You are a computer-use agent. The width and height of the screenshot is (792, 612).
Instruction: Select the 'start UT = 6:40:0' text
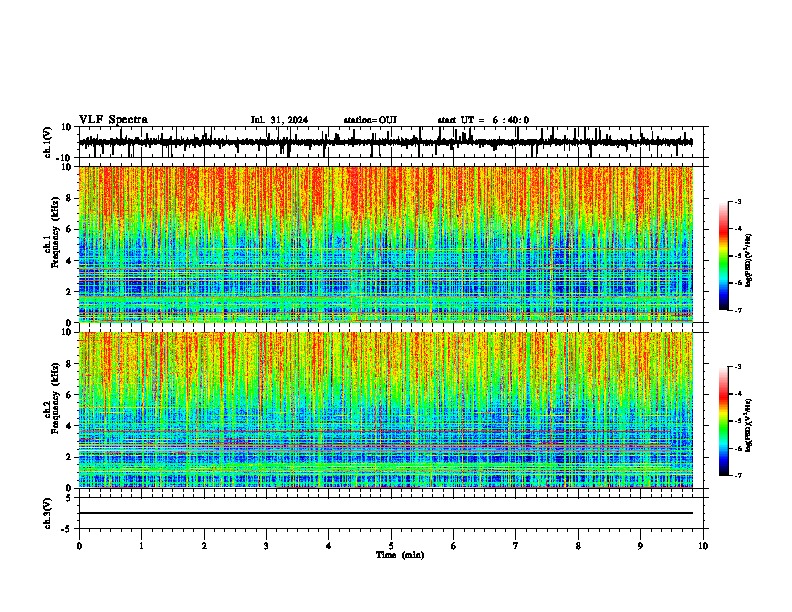click(x=483, y=120)
